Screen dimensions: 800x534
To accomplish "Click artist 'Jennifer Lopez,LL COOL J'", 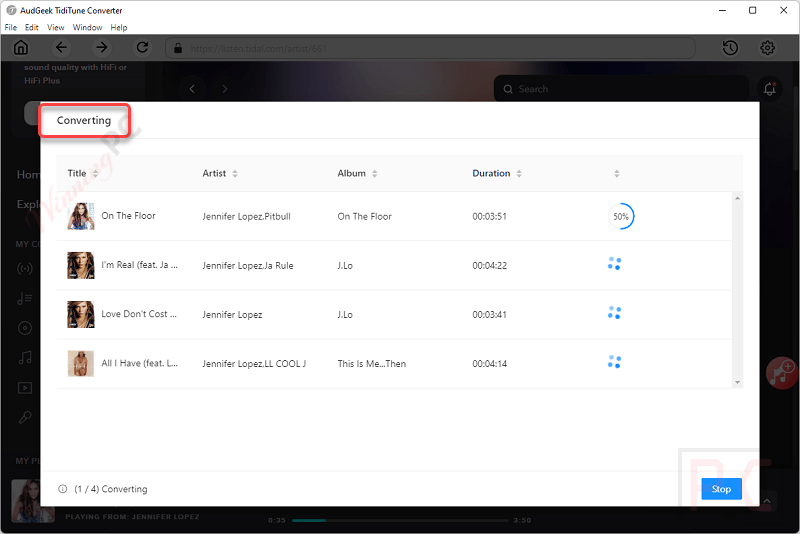I will coord(254,364).
